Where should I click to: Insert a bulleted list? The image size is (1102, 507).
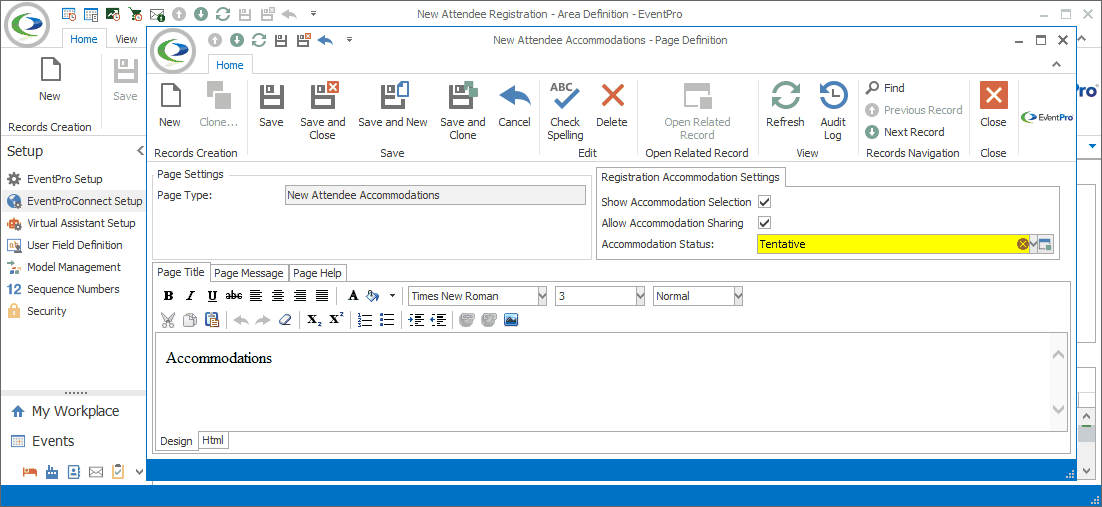click(x=387, y=320)
